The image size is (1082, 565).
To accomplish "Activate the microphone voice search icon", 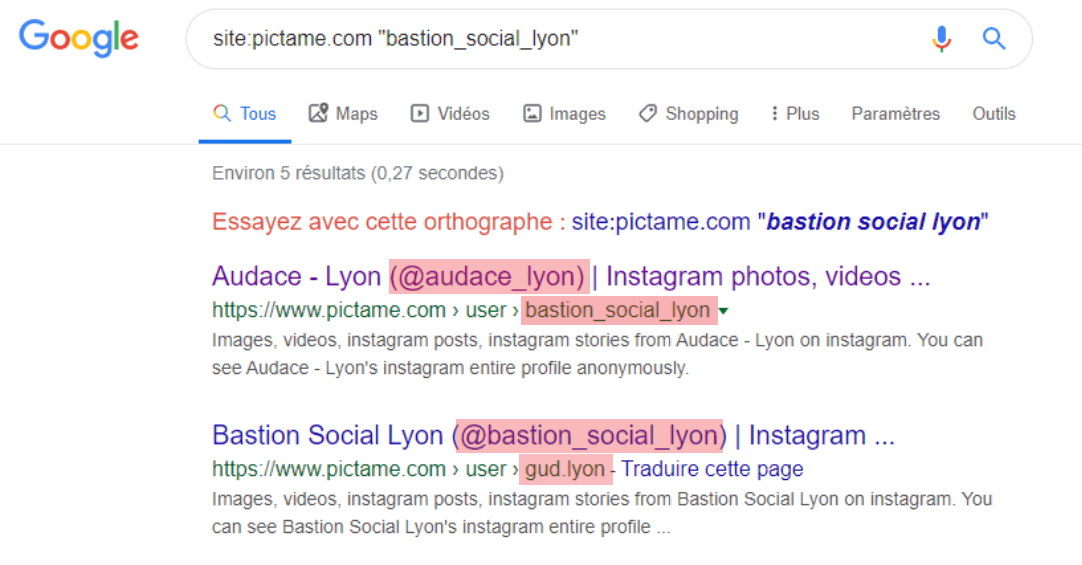I will (941, 39).
